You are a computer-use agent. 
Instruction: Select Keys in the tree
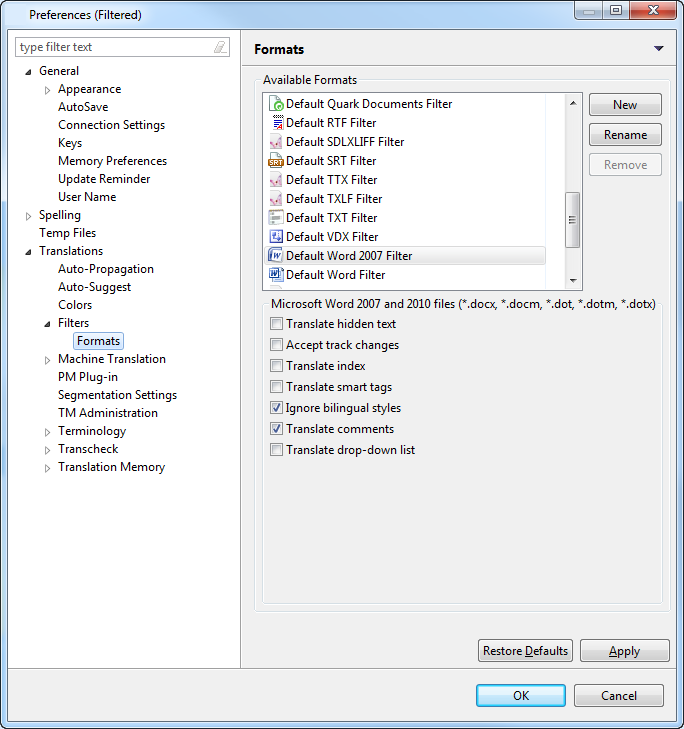70,143
